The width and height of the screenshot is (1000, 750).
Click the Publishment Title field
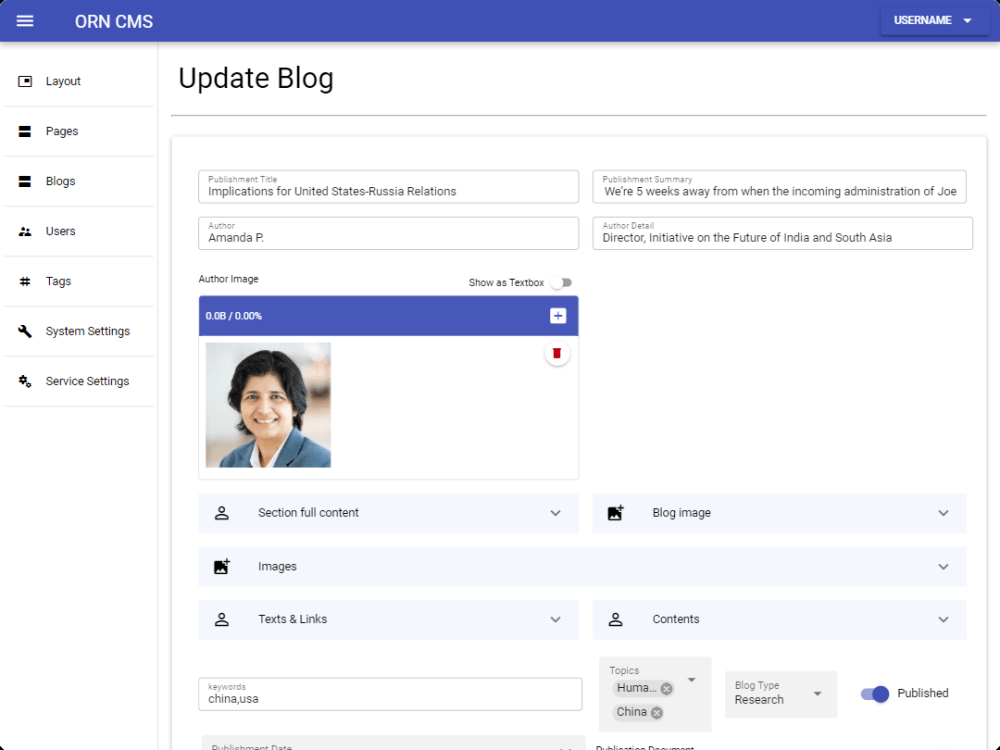388,187
